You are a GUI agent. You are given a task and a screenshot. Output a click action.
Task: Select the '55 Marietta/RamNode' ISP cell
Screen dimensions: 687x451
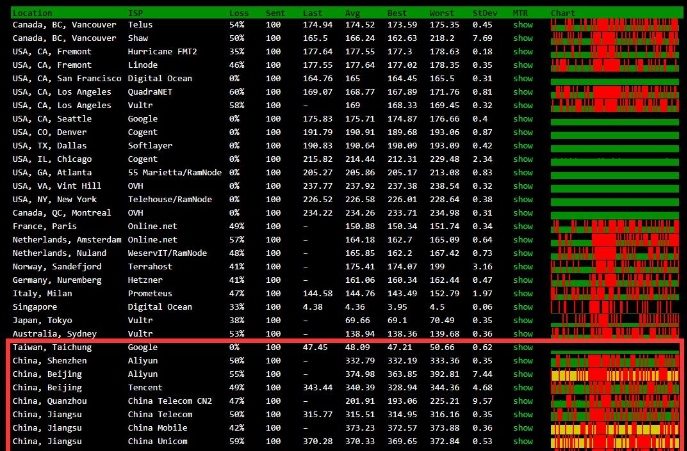tap(175, 173)
